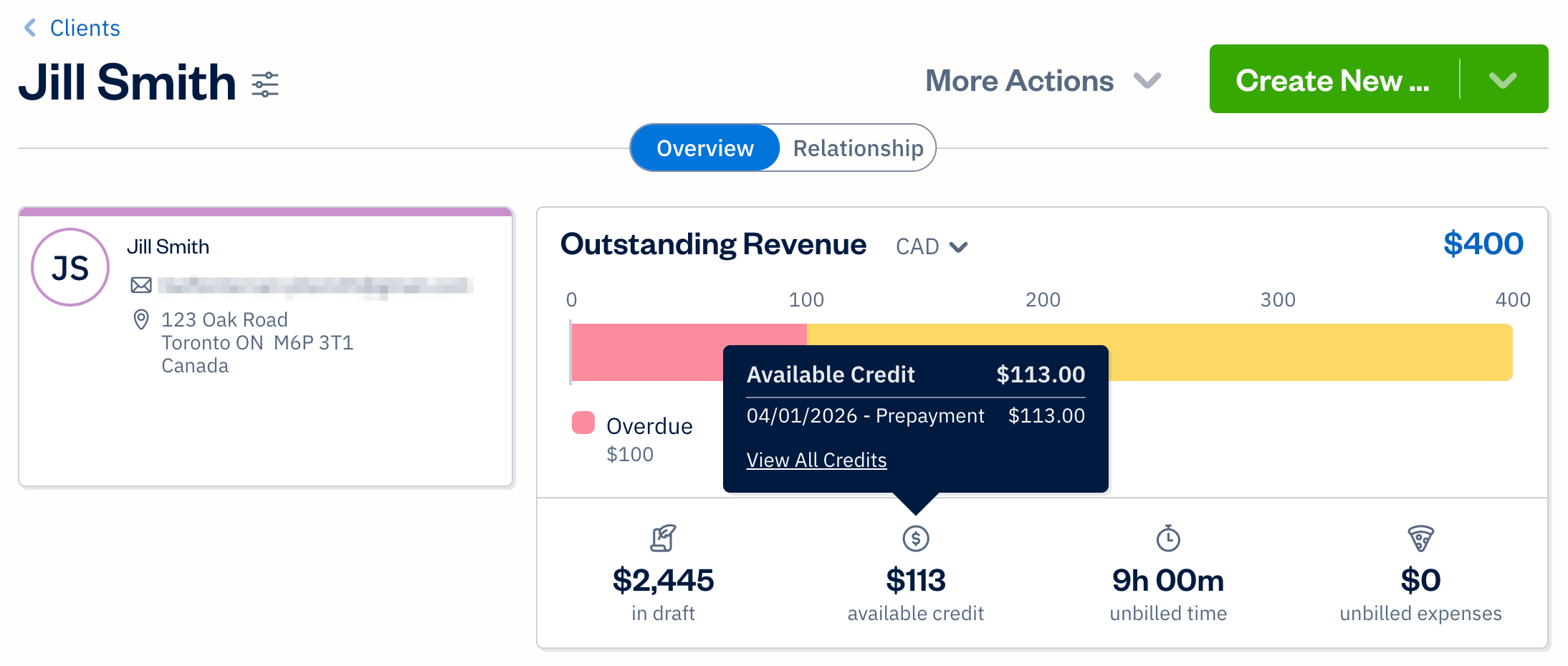Open the CAD currency dropdown
This screenshot has width=1568, height=666.
[x=932, y=246]
